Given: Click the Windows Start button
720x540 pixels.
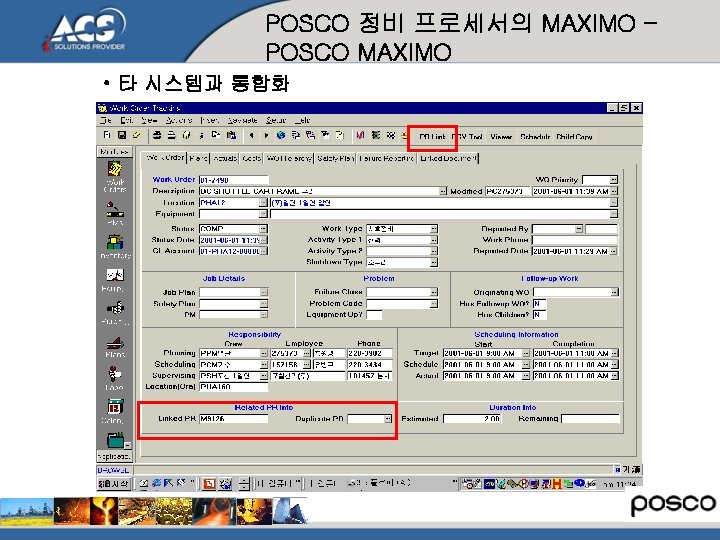Looking at the screenshot, I should click(x=114, y=484).
